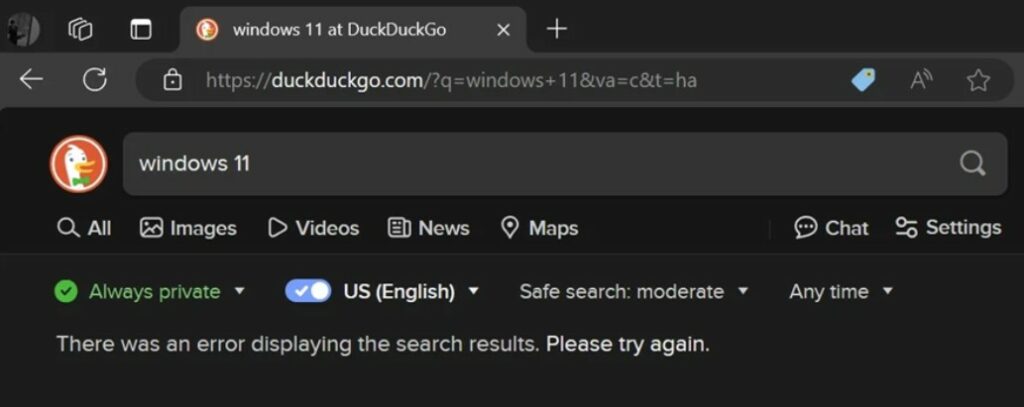1024x407 pixels.
Task: Open the tab actions vertical tabs icon
Action: pyautogui.click(x=141, y=29)
